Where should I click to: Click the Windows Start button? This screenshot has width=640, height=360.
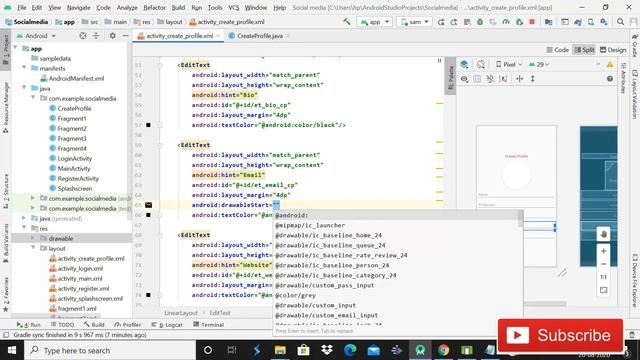coord(11,350)
